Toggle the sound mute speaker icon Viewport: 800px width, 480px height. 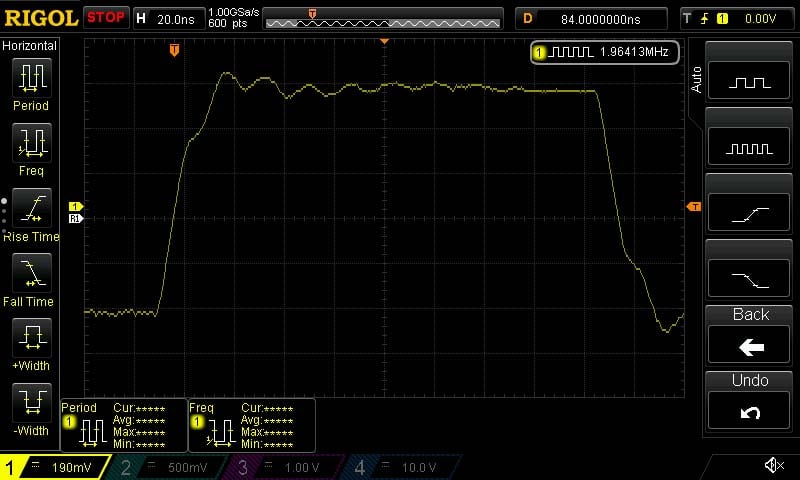tap(773, 465)
